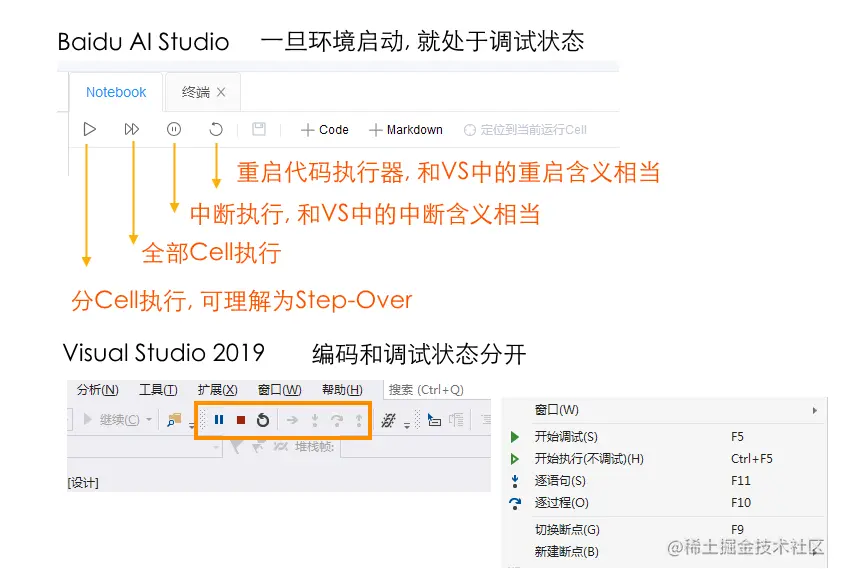Viewport: 842px width, 574px height.
Task: Click the greyed crossed-arrows icon before 堆栈帧
Action: (x=281, y=446)
